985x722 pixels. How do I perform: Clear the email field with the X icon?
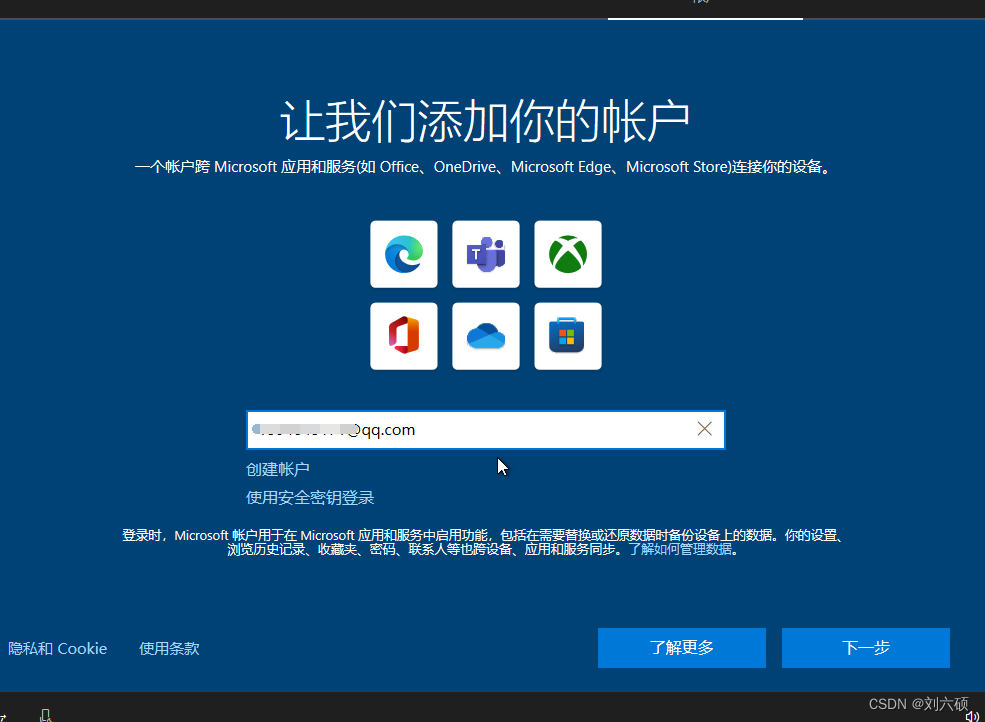(704, 429)
